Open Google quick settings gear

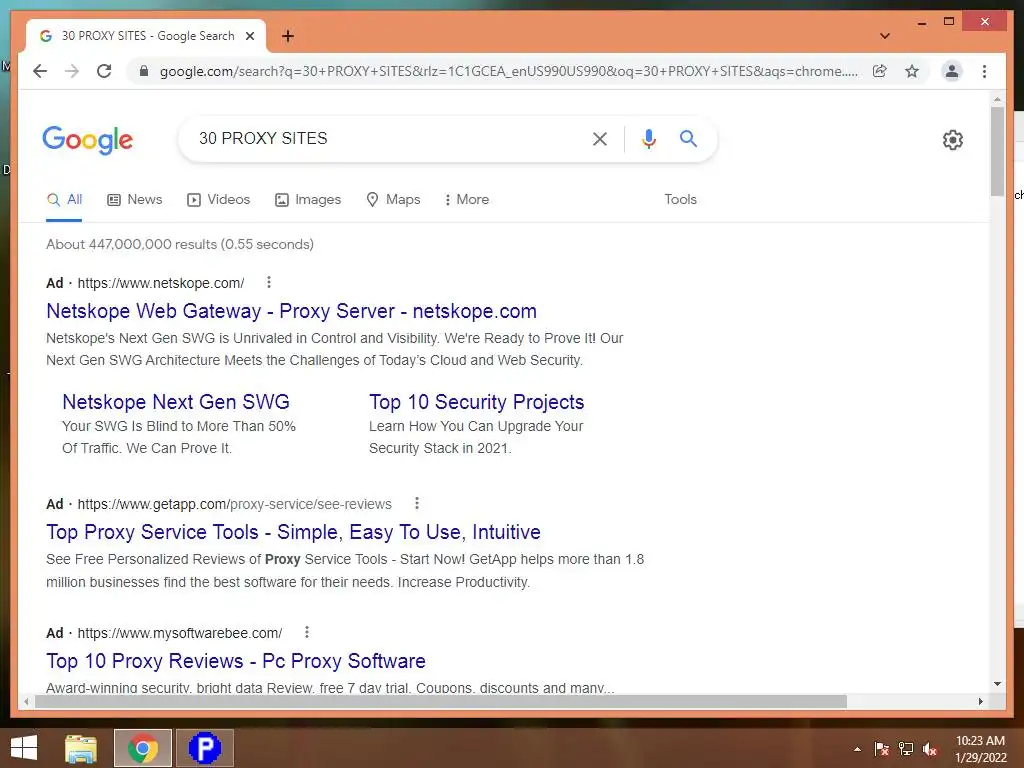953,140
